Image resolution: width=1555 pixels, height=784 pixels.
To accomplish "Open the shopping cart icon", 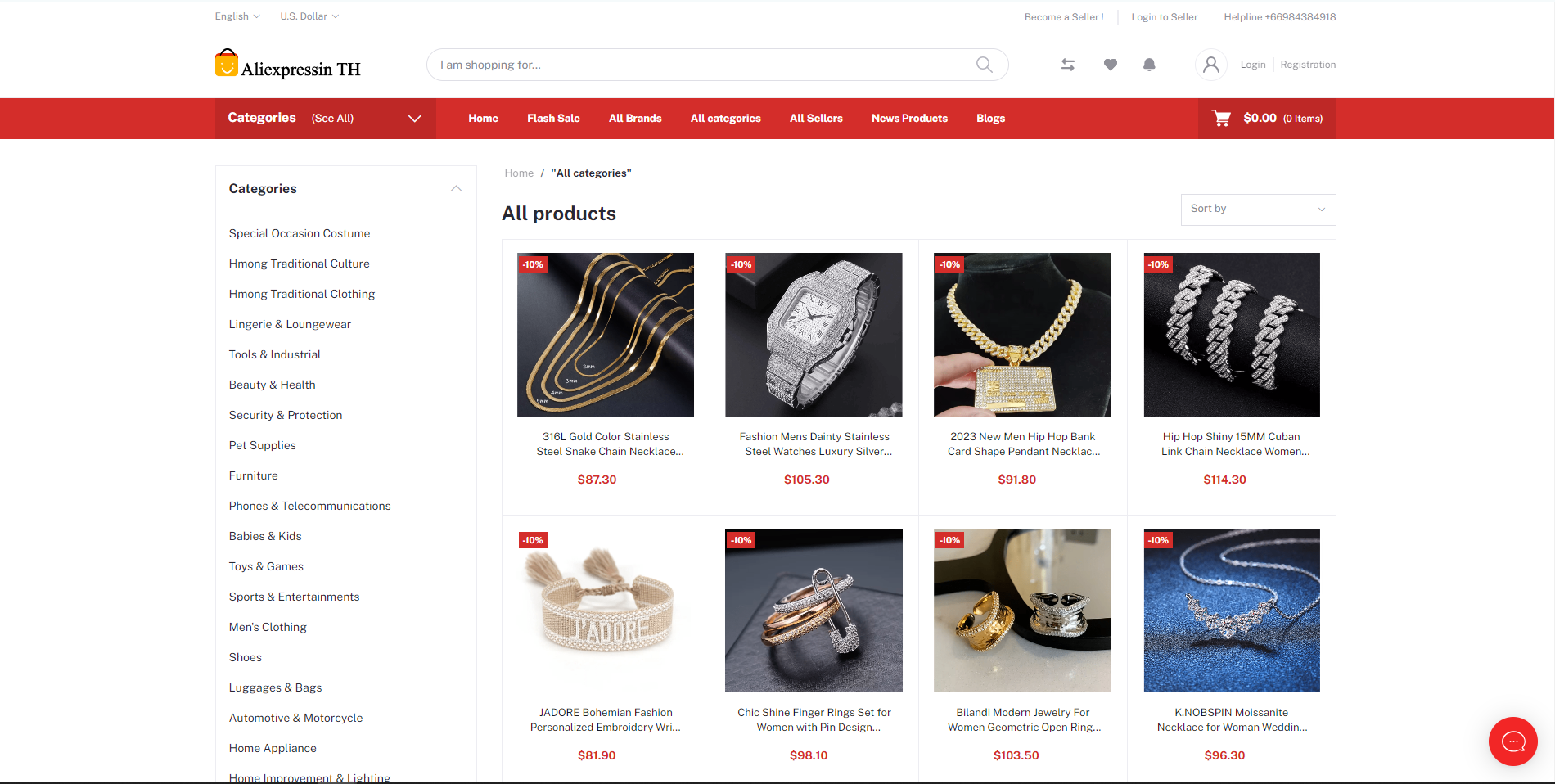I will pos(1221,118).
